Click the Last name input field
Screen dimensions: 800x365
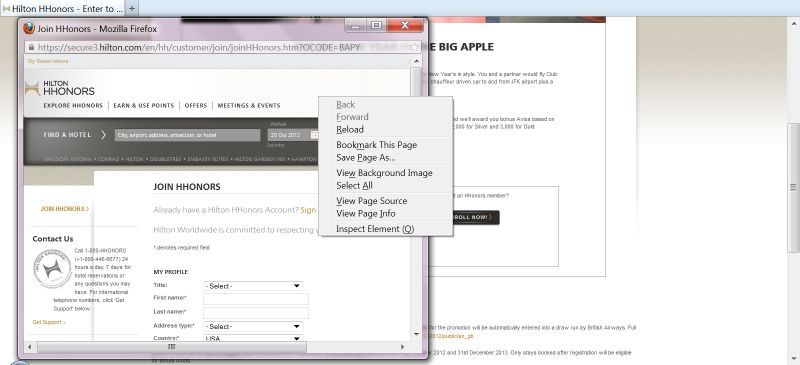[x=256, y=312]
